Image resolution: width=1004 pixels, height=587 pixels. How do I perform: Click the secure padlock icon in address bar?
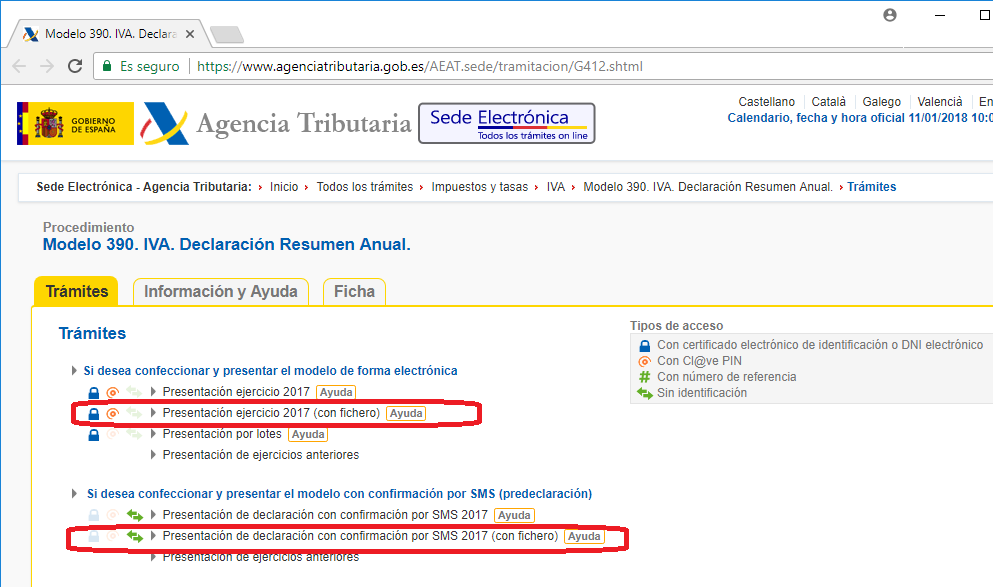pyautogui.click(x=107, y=66)
